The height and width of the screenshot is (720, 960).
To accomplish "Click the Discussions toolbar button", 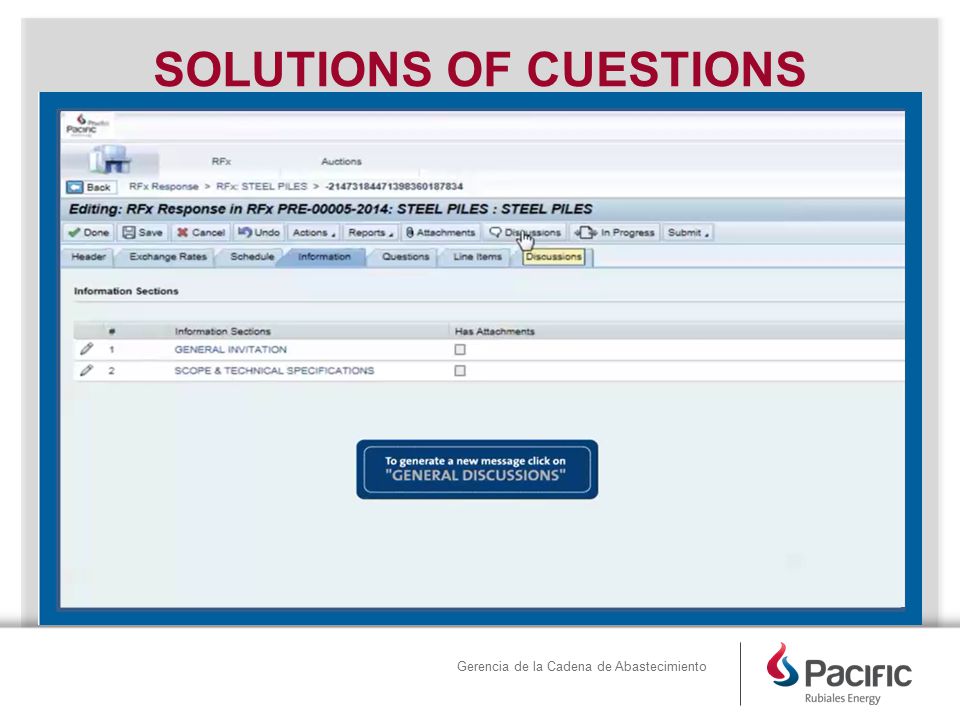I will [x=525, y=233].
